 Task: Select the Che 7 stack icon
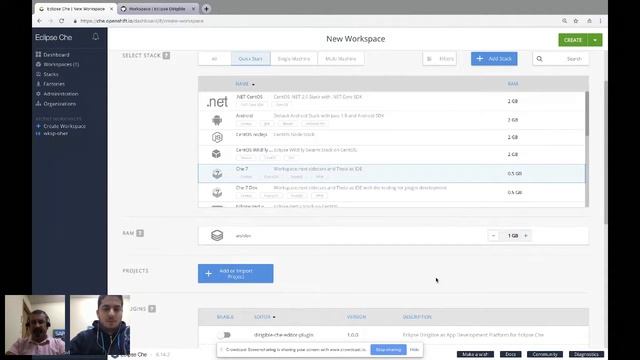tap(217, 173)
